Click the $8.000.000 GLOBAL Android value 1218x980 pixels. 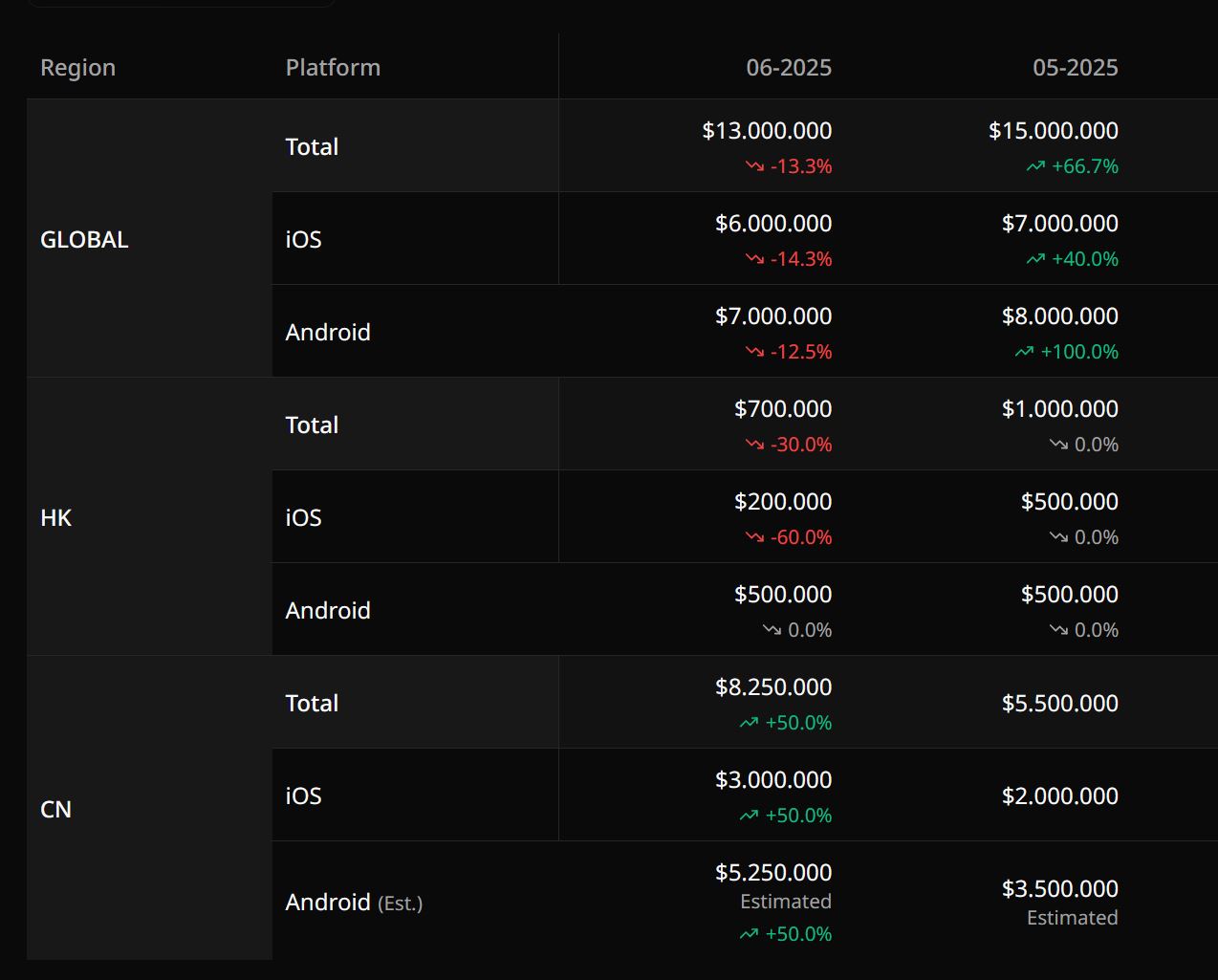coord(1060,316)
